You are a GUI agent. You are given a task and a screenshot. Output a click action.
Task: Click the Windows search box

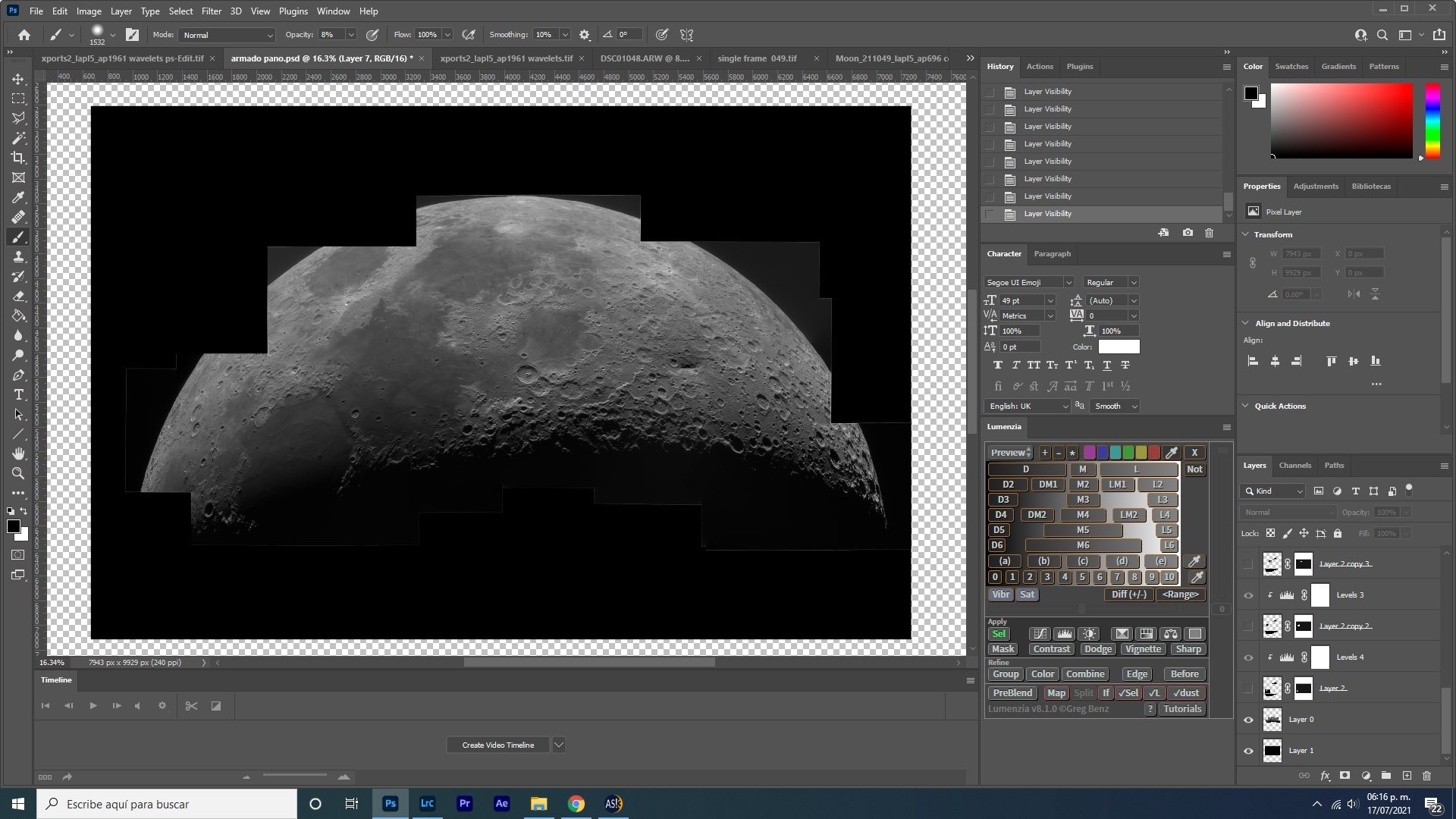click(167, 804)
